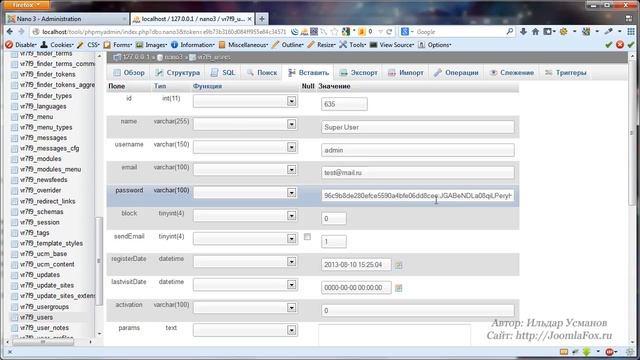The image size is (640, 360).
Task: Click the browser address bar
Action: click(163, 31)
